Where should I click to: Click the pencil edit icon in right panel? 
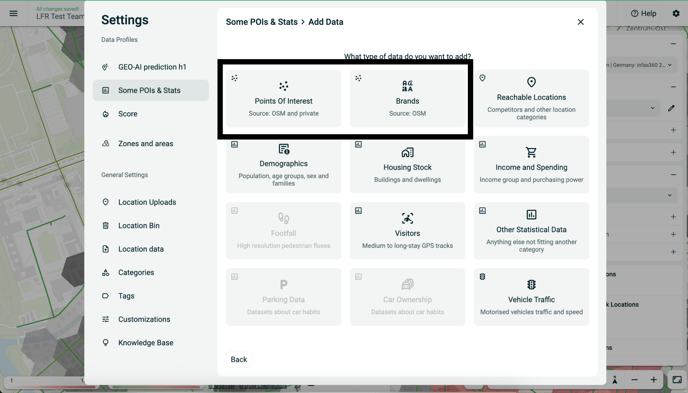coord(671,108)
